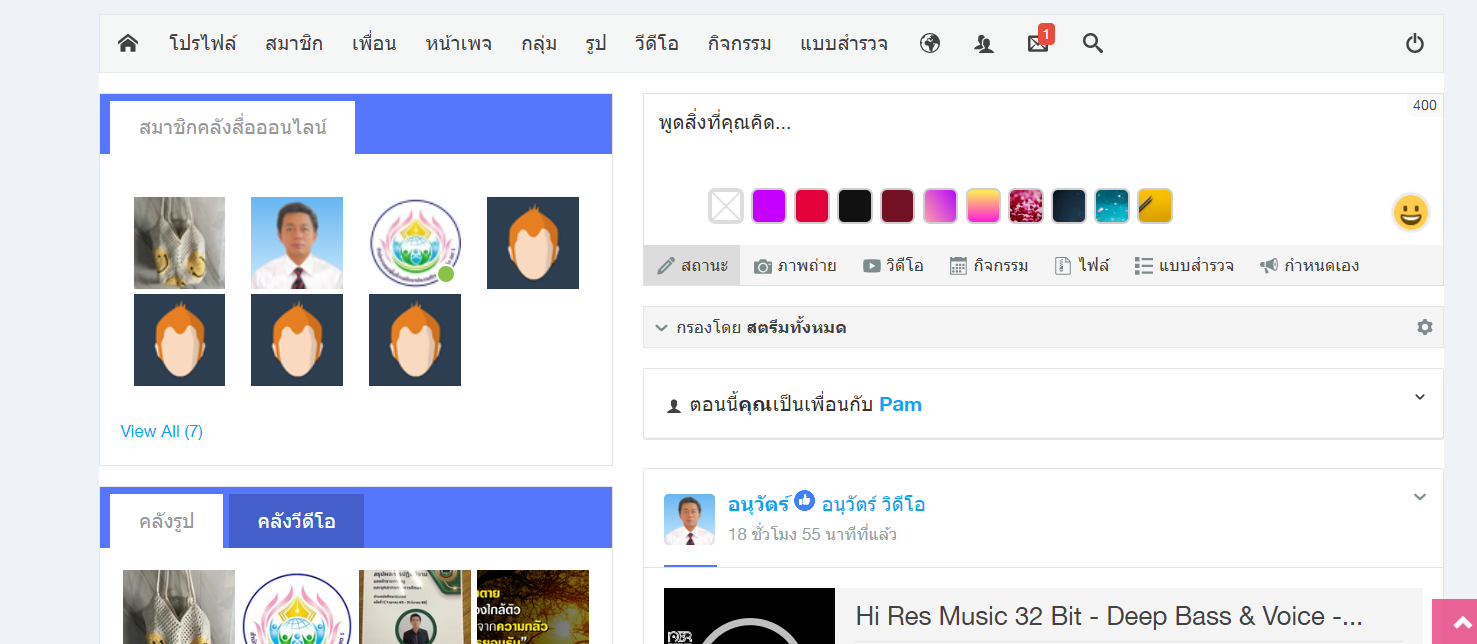Viewport: 1477px width, 644px height.
Task: Open the globe notifications icon
Action: pyautogui.click(x=930, y=43)
